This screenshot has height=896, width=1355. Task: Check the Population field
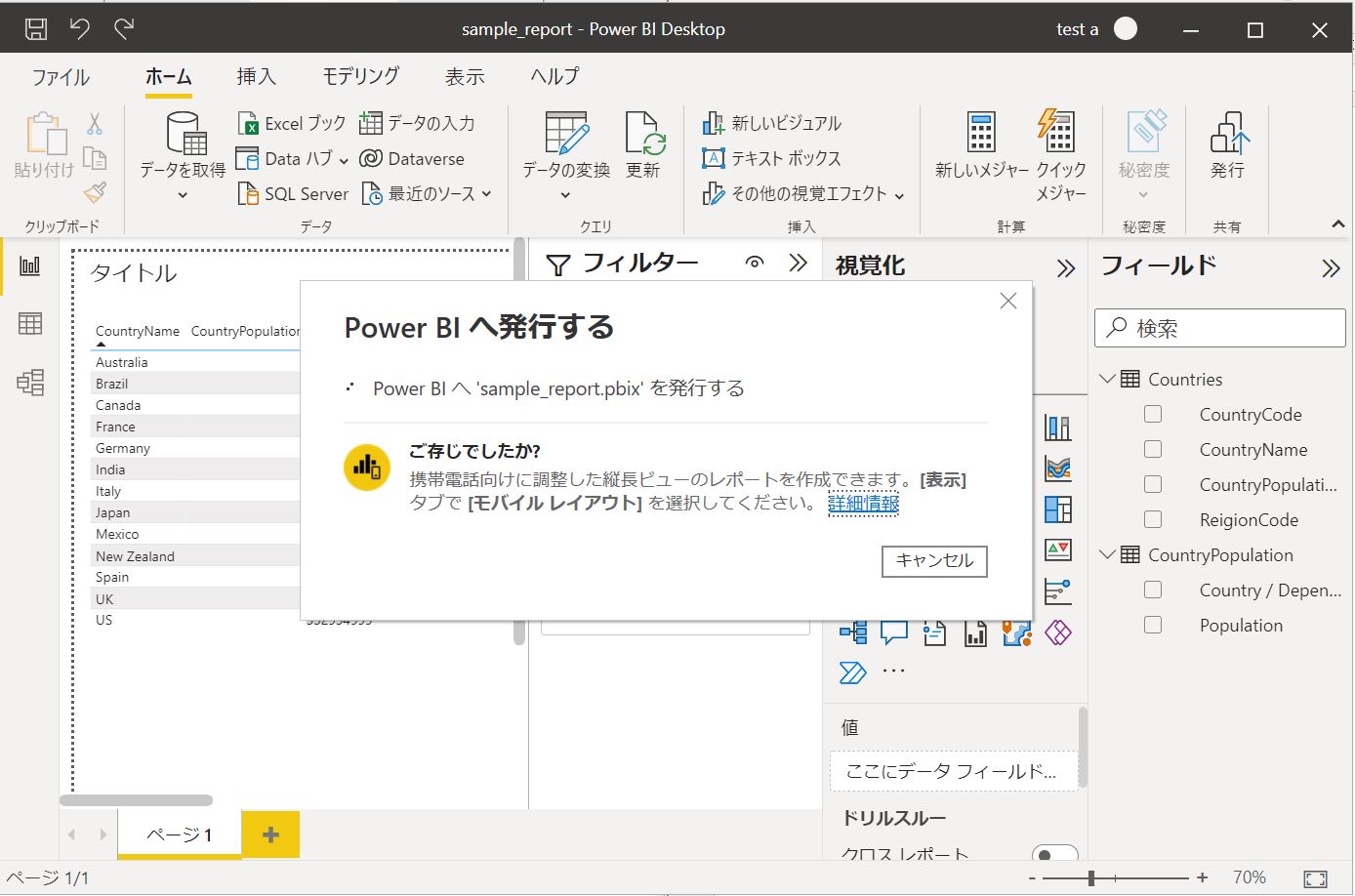tap(1153, 626)
